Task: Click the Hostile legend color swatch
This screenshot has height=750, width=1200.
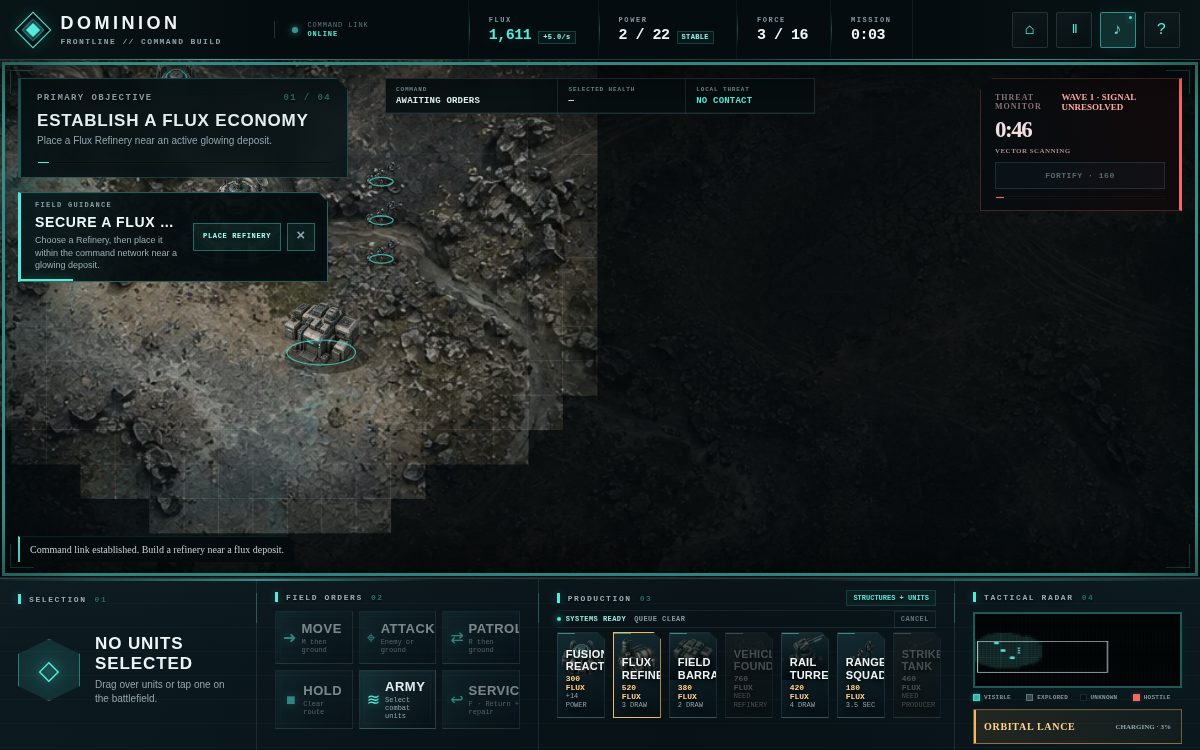Action: (1136, 697)
